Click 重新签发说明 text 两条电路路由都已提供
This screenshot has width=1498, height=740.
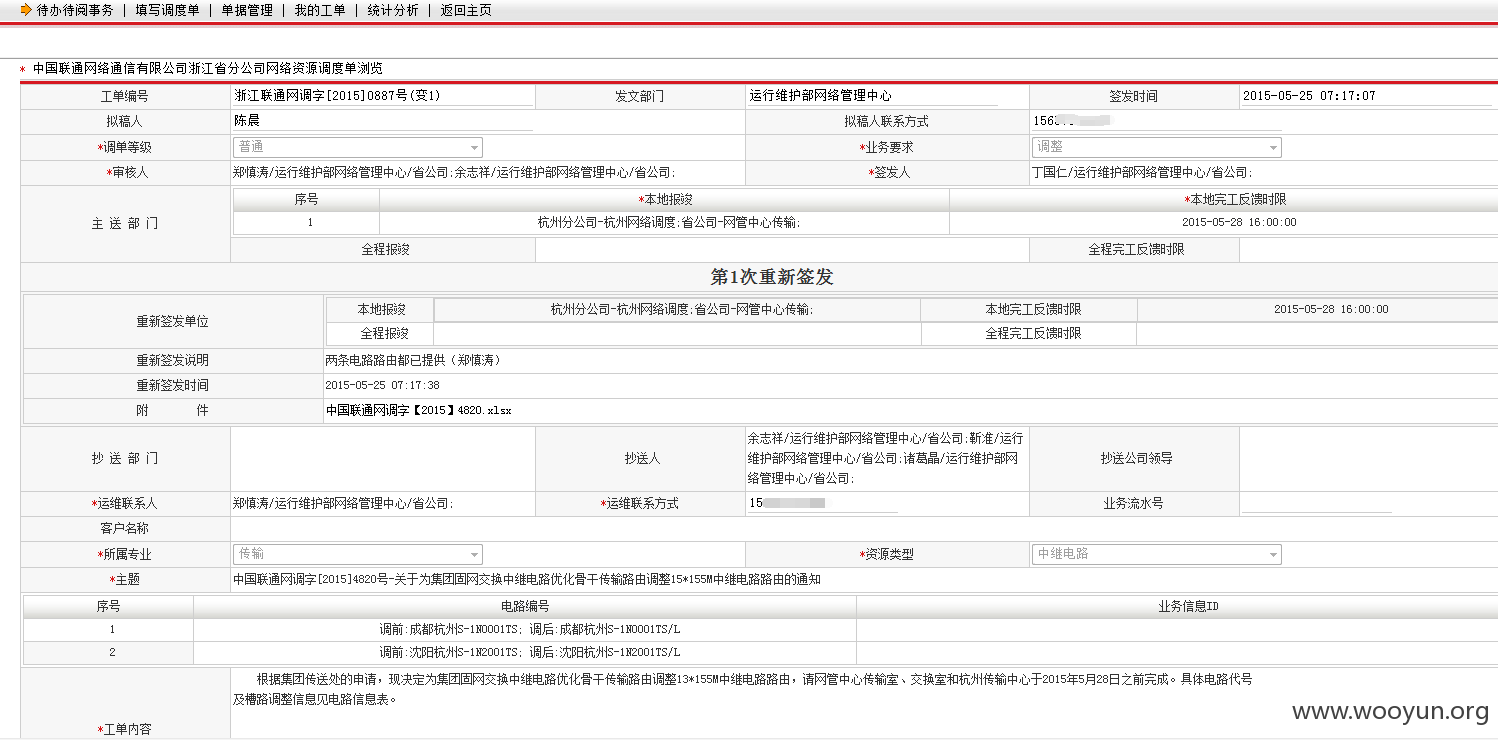[x=412, y=360]
